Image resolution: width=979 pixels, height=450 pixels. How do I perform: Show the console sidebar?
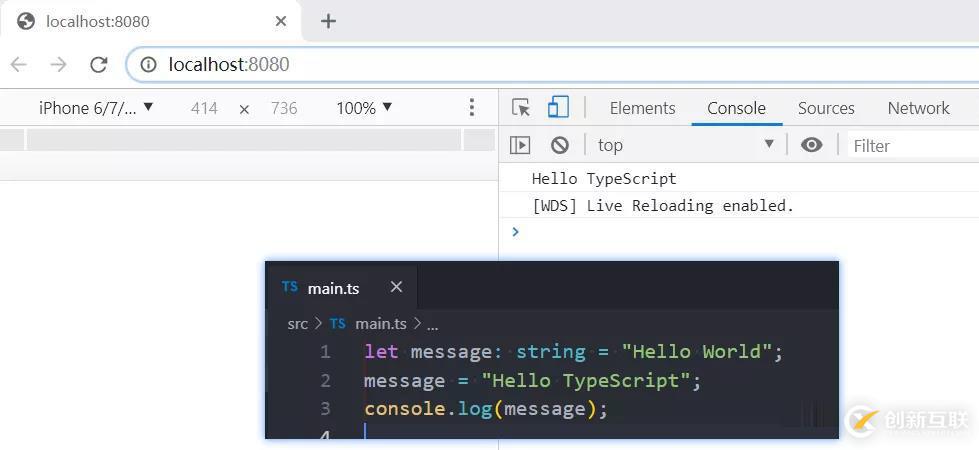(x=520, y=145)
